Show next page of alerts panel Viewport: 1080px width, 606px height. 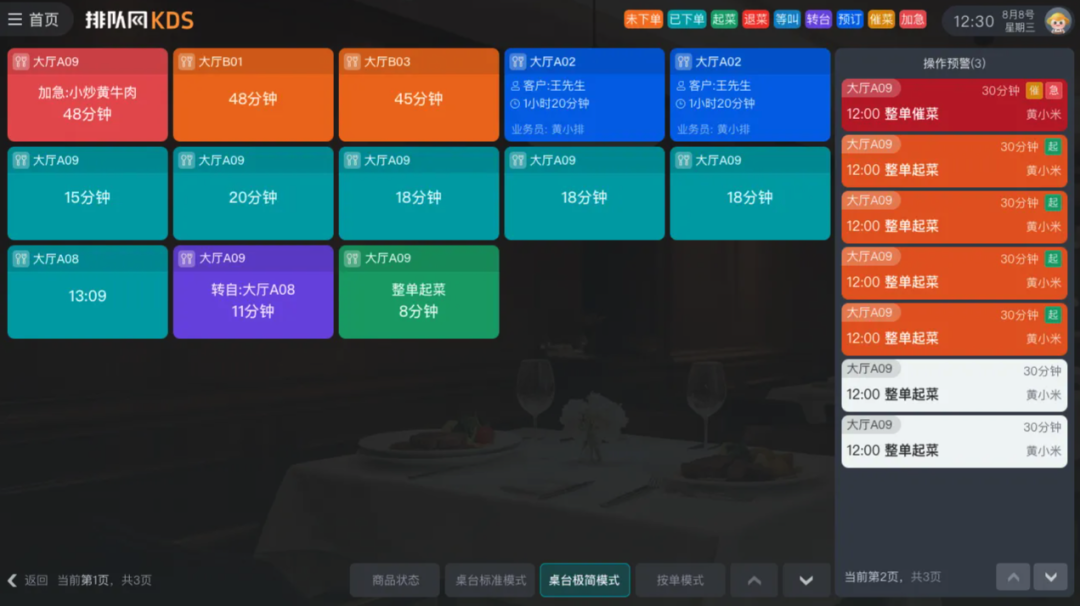pos(1050,577)
